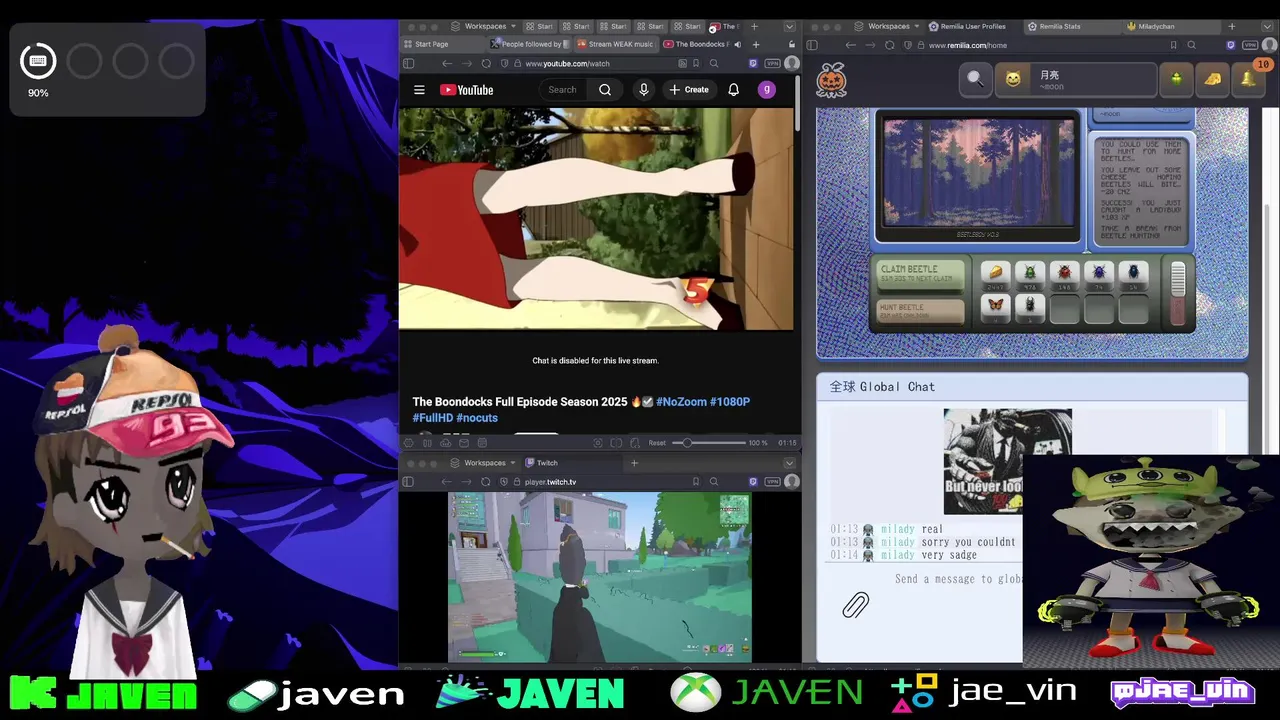Mute the Boondocks tab audio icon

[737, 44]
